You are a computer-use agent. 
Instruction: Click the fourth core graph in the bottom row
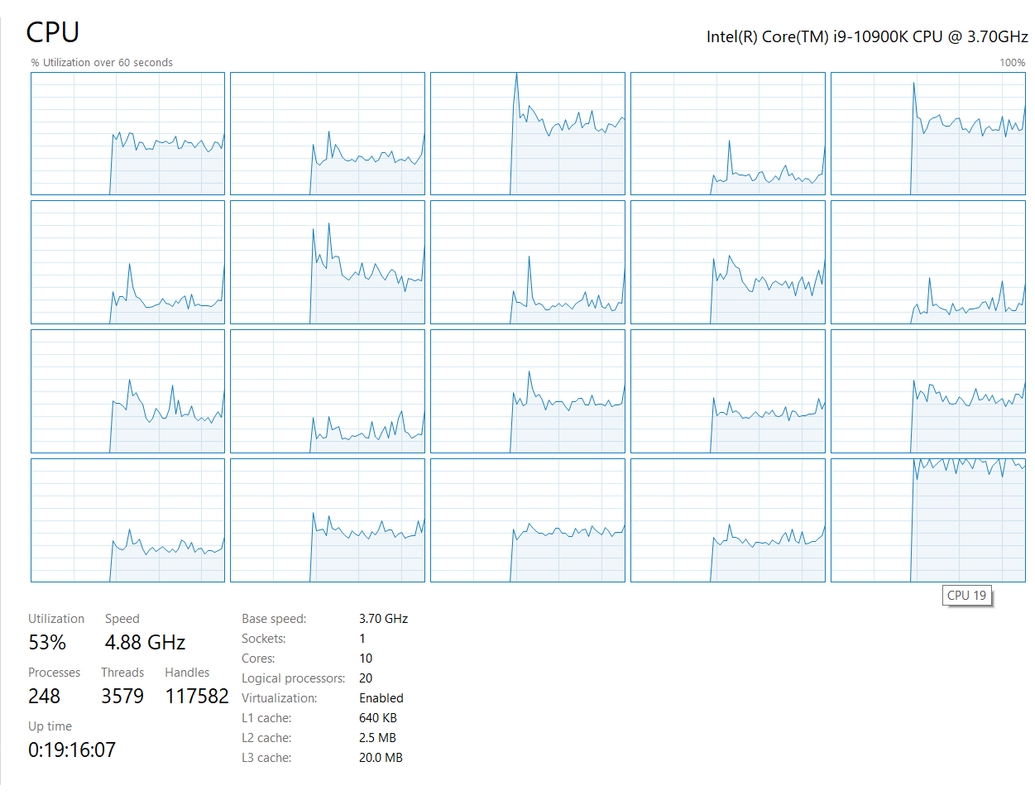coord(727,520)
